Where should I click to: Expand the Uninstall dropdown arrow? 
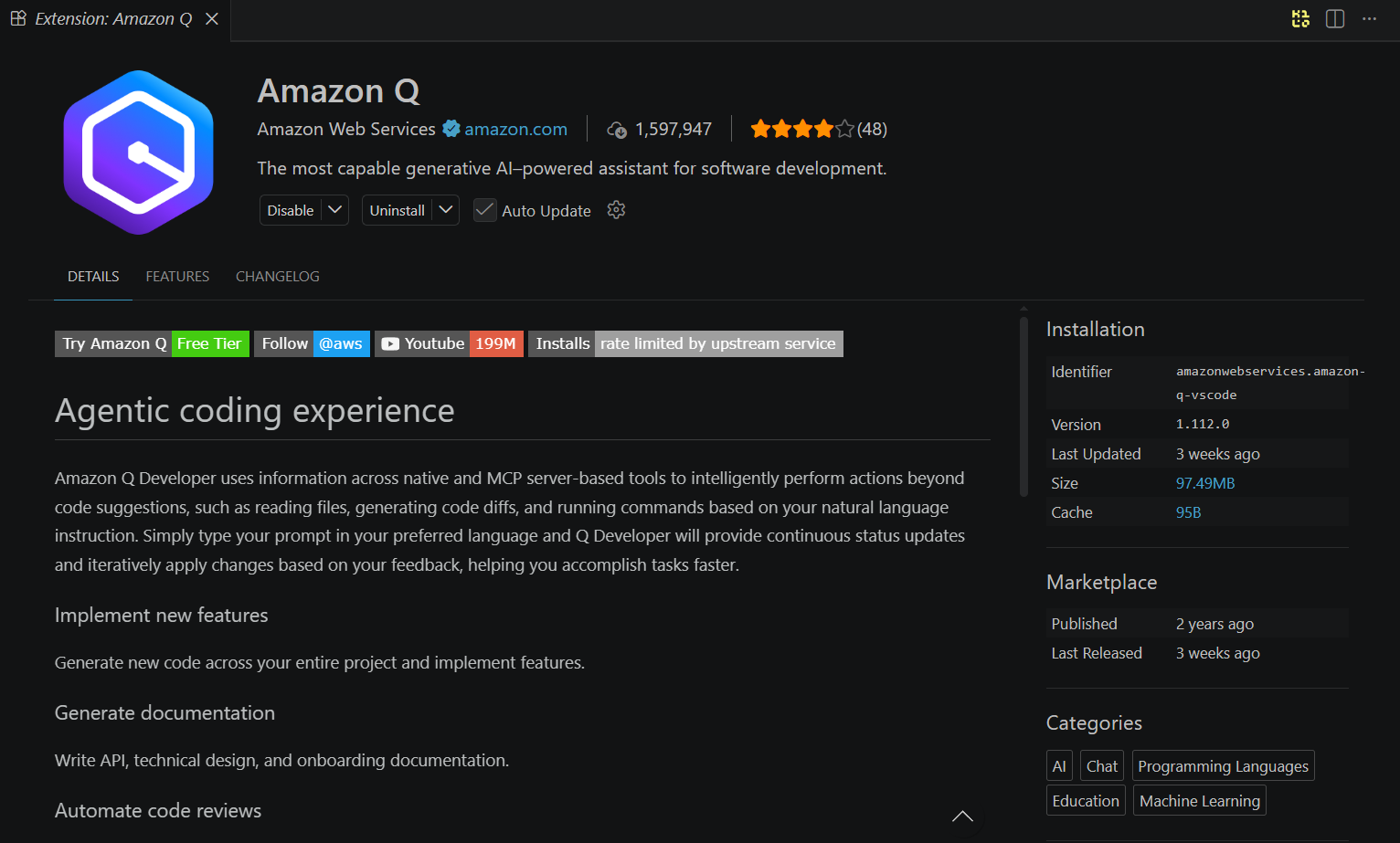(446, 210)
